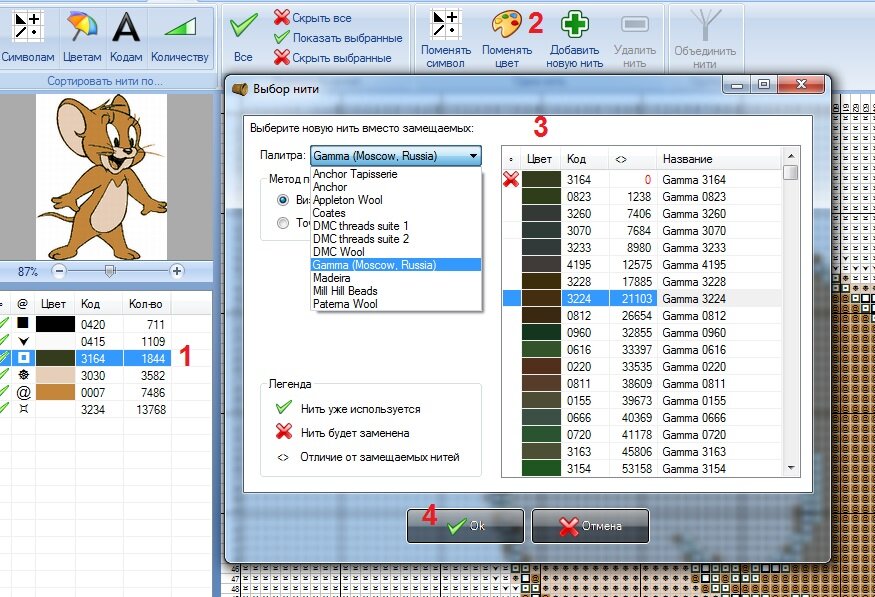The width and height of the screenshot is (875, 597).
Task: Click Jerry mouse preview thumbnail
Action: pyautogui.click(x=102, y=177)
